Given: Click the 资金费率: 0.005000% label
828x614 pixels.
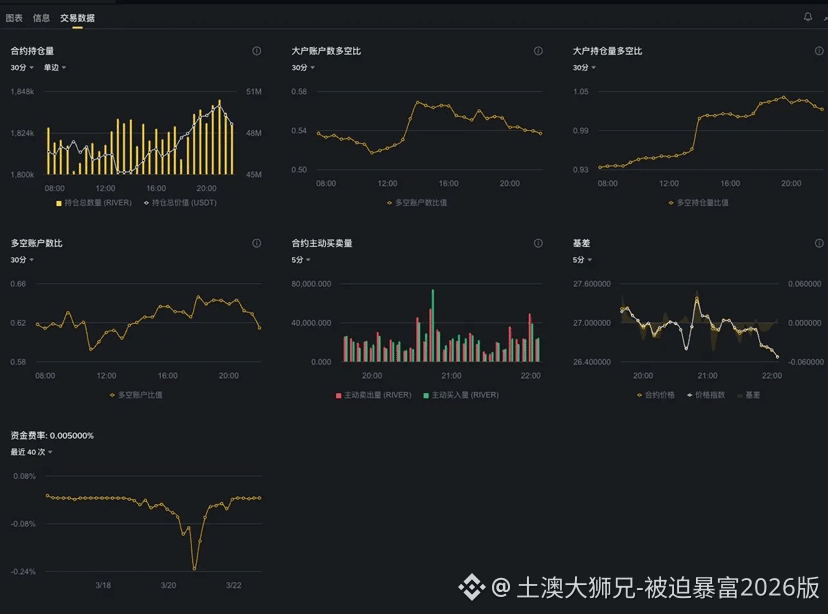Looking at the screenshot, I should [52, 435].
